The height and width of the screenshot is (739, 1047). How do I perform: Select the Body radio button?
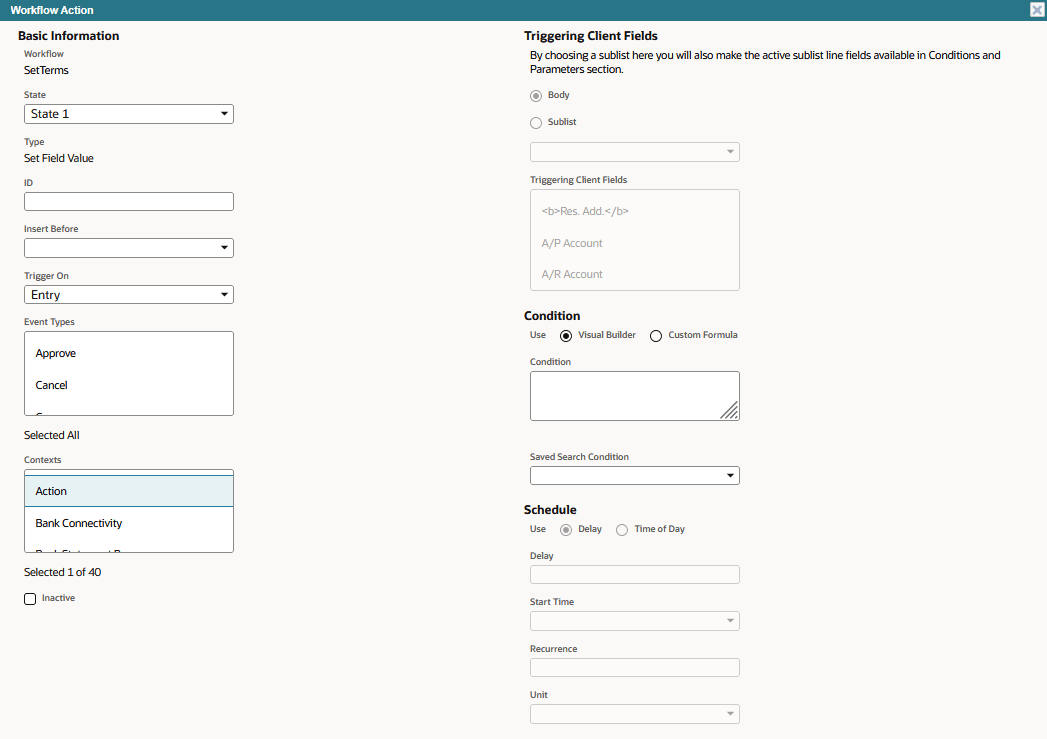click(536, 96)
